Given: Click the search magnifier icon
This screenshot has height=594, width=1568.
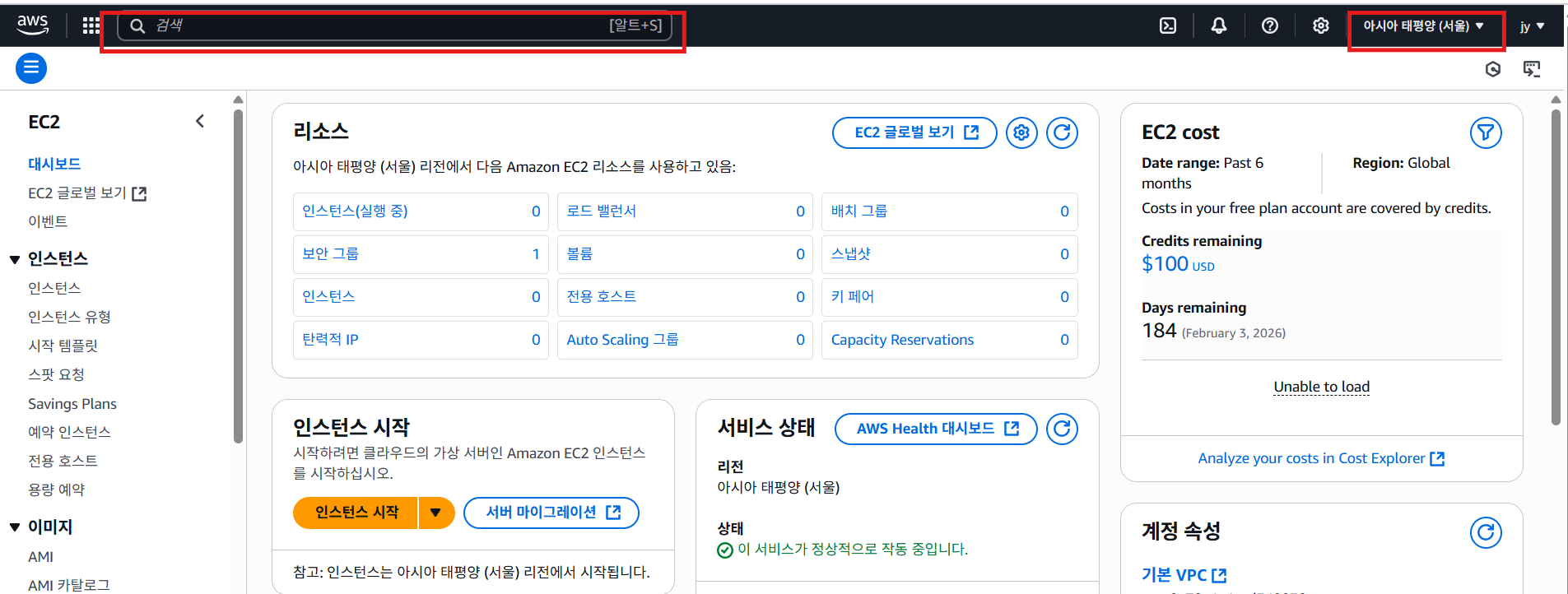Looking at the screenshot, I should [x=138, y=26].
